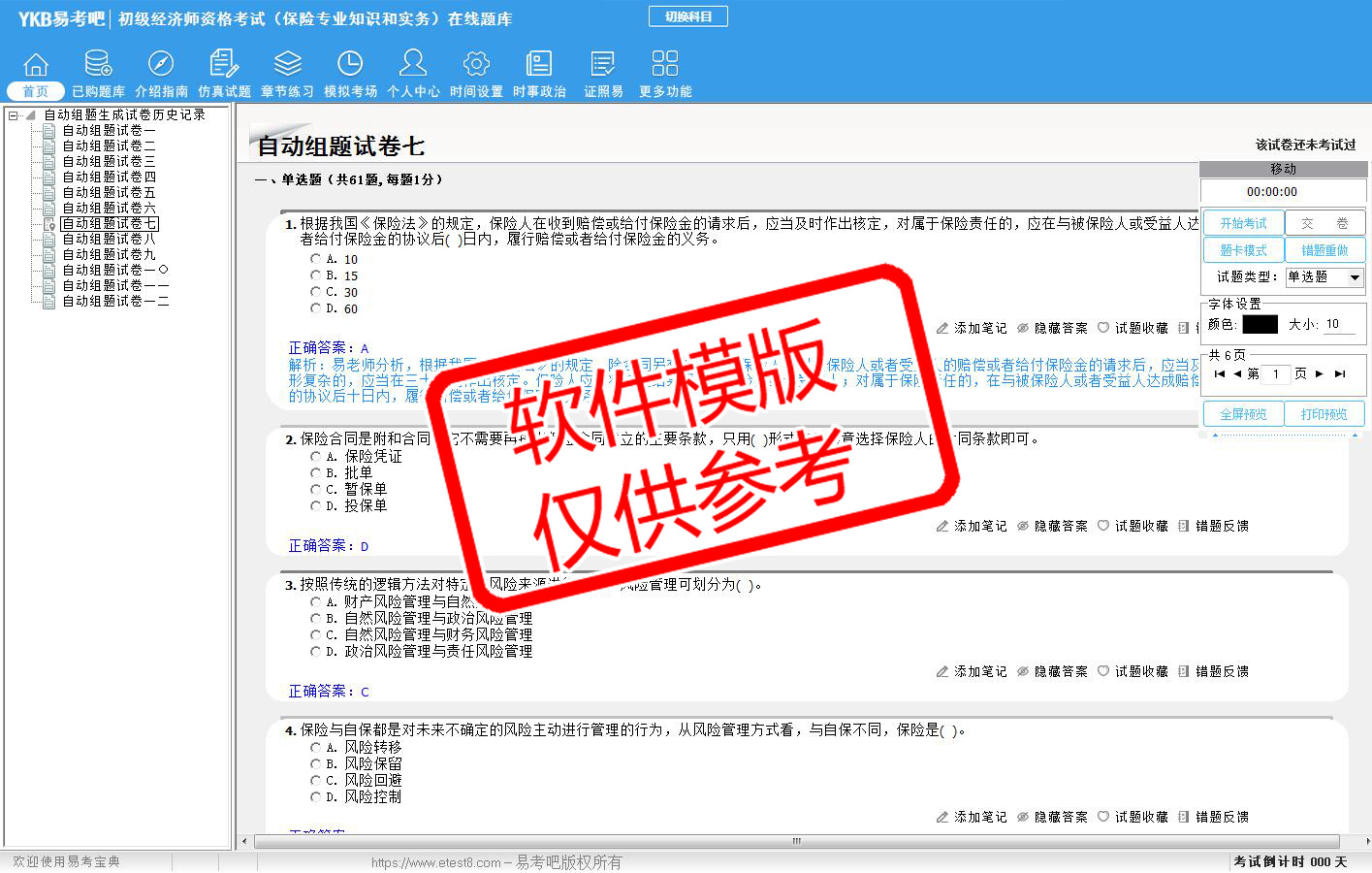Click the 切换科目 button
Image resolution: width=1372 pixels, height=873 pixels.
pyautogui.click(x=688, y=16)
